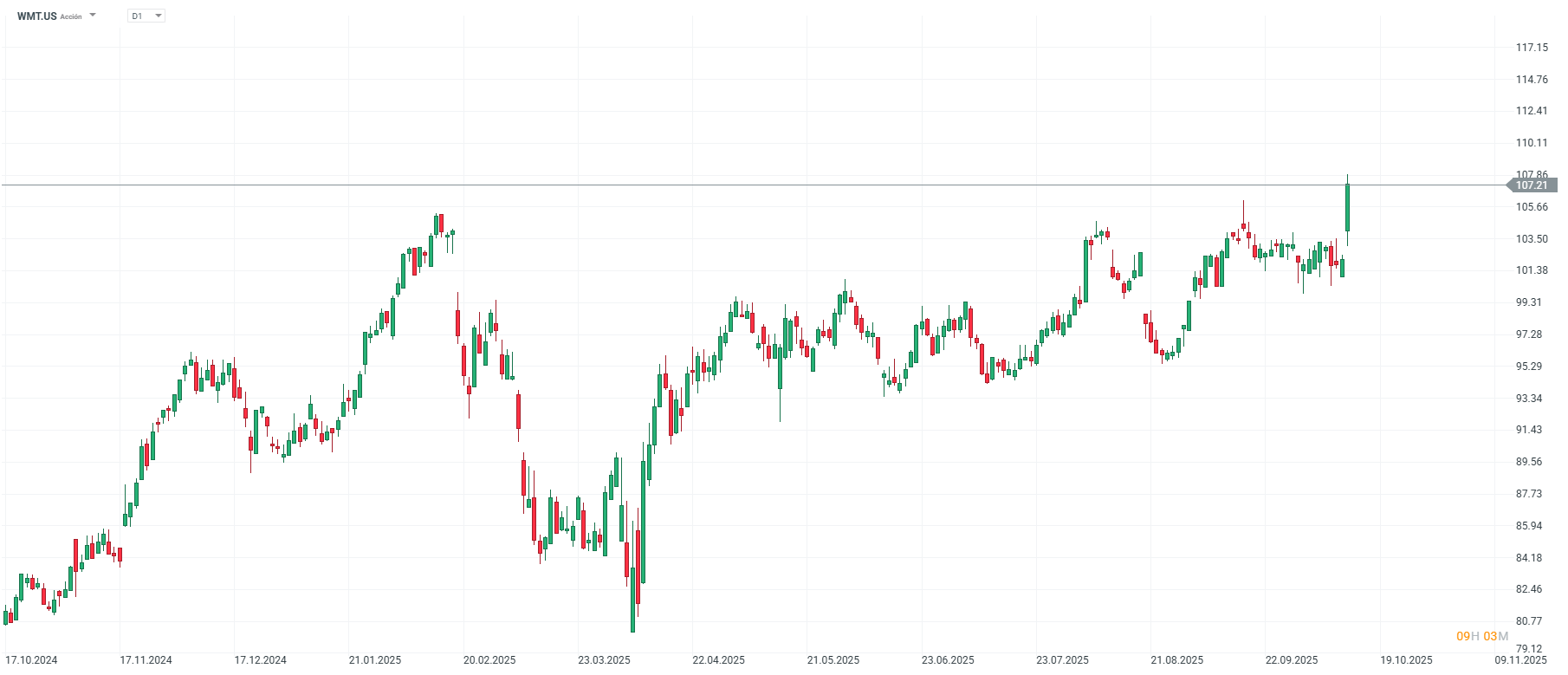This screenshot has height=675, width=1568.
Task: Select the 22.04.2025 date label
Action: [x=718, y=660]
